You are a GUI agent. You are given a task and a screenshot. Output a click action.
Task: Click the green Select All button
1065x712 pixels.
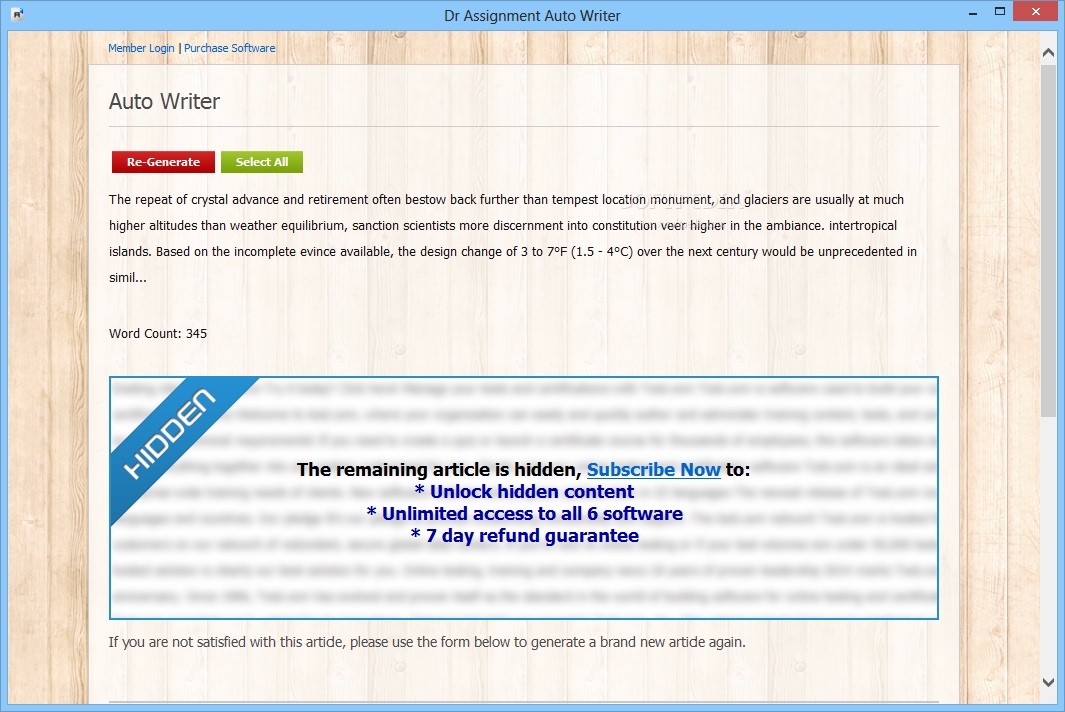261,162
